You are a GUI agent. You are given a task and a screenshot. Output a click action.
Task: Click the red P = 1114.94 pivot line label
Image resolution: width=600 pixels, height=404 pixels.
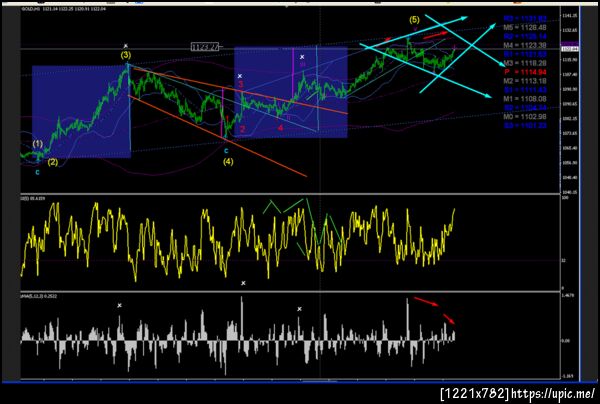click(525, 72)
